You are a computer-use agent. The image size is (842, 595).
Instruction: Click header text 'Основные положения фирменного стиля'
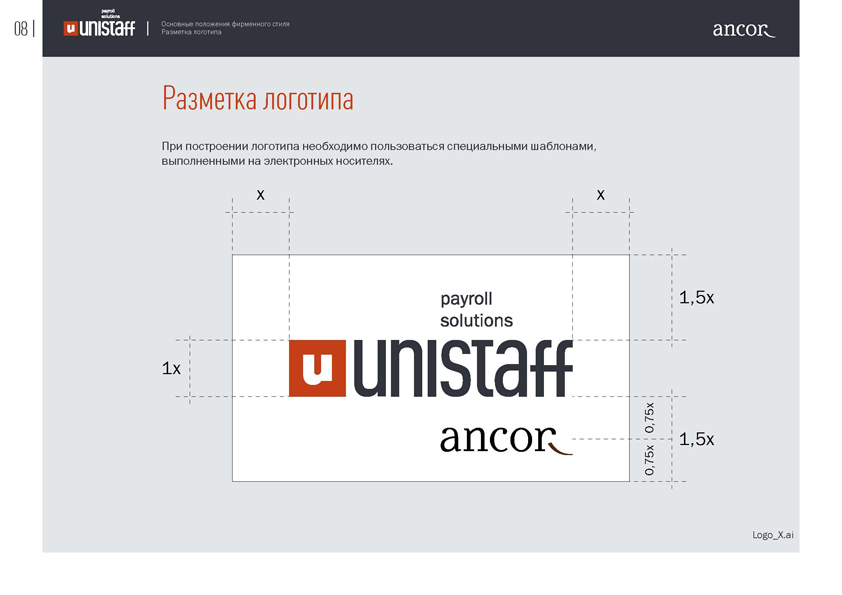coord(226,24)
